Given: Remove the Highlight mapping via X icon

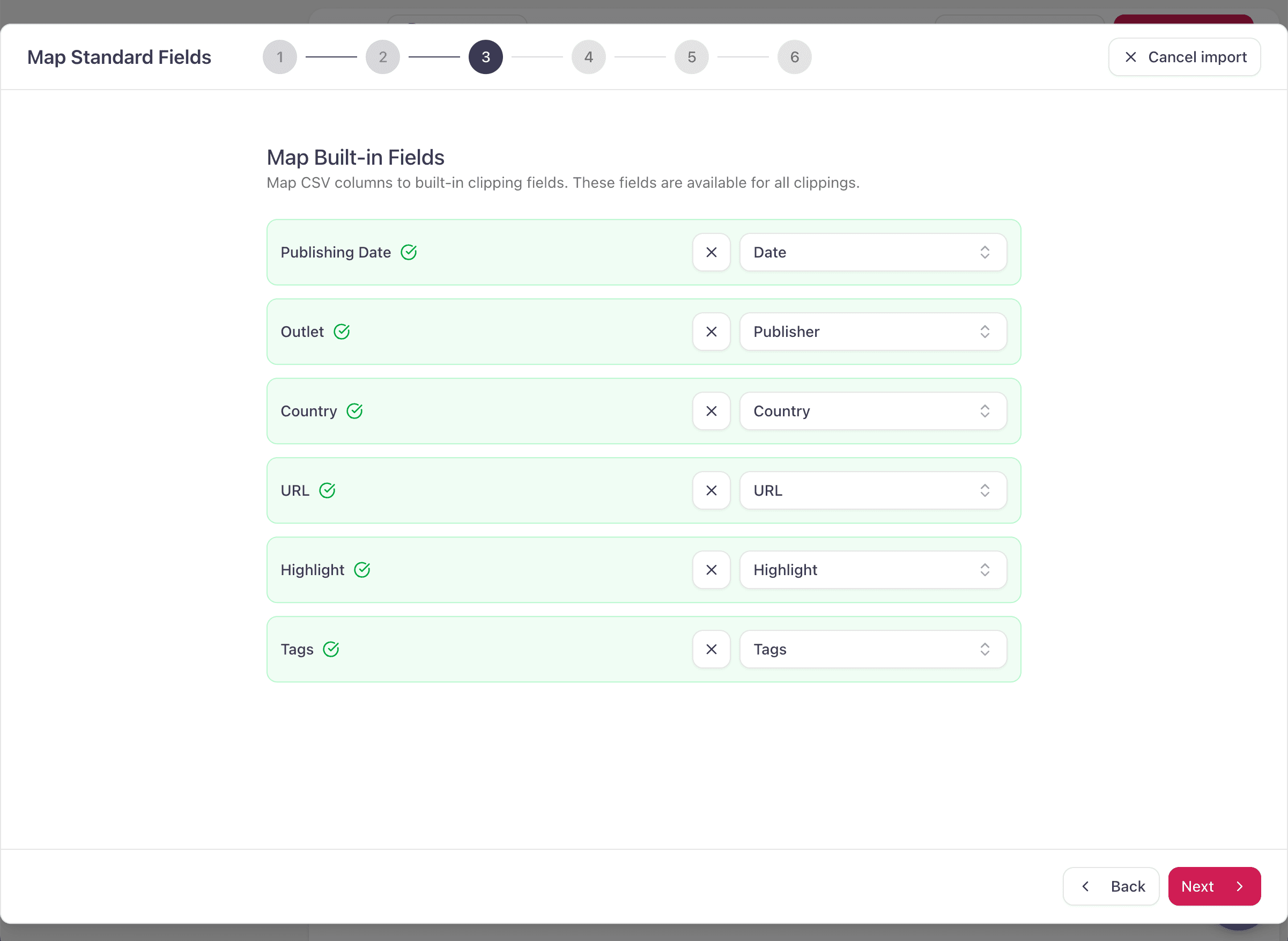Looking at the screenshot, I should pyautogui.click(x=711, y=570).
